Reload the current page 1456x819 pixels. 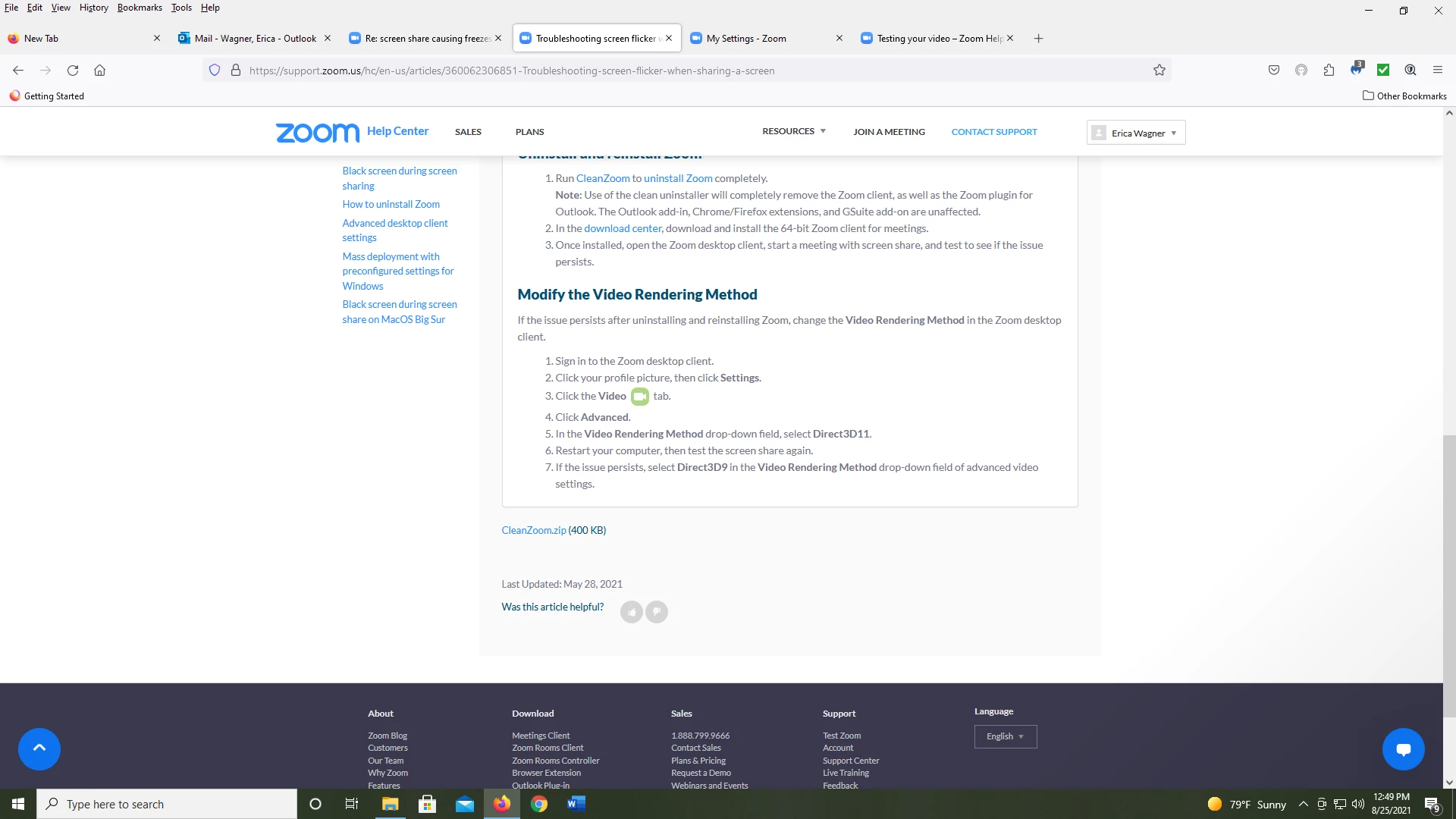[73, 71]
